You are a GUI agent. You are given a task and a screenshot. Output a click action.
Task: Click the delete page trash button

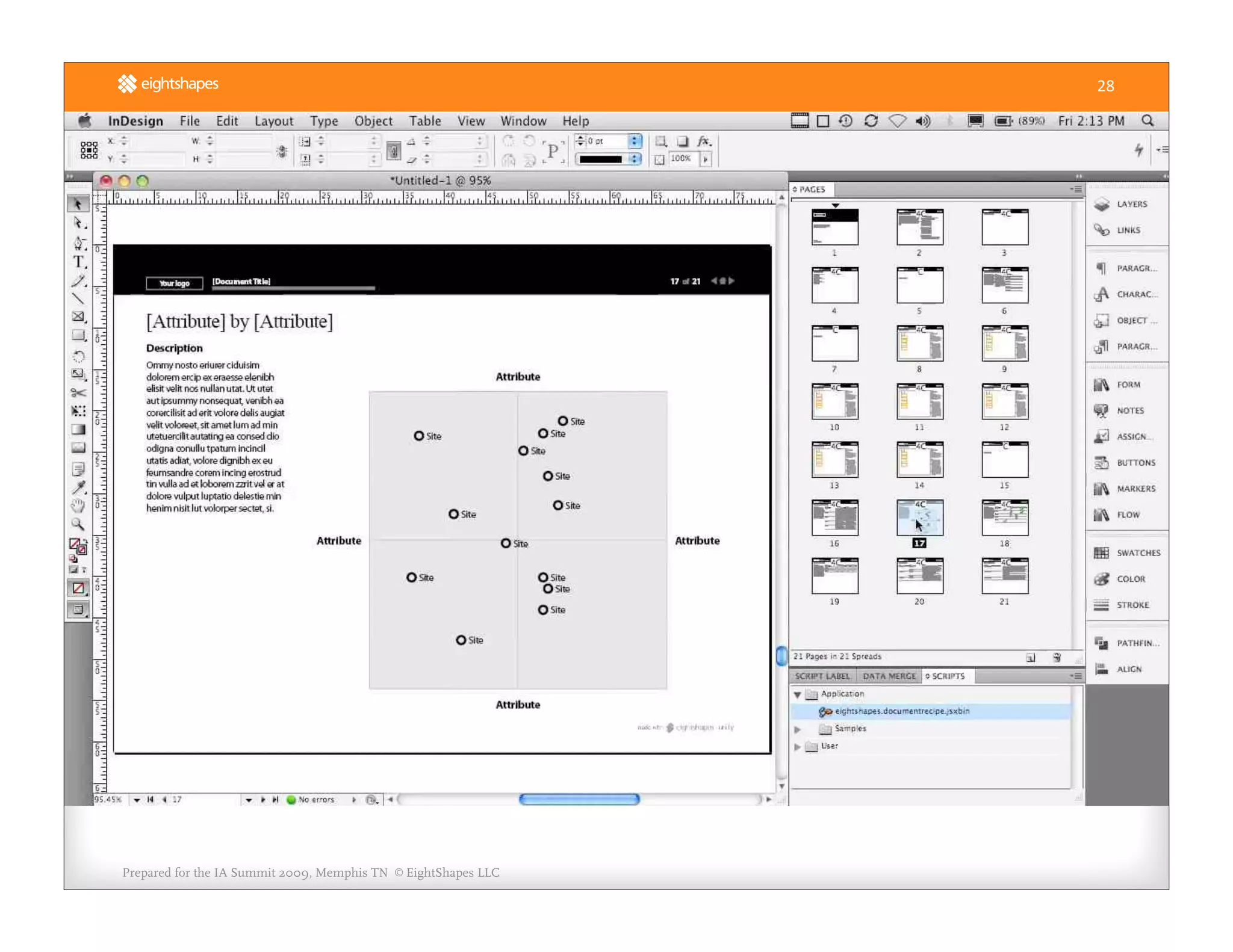point(1057,657)
